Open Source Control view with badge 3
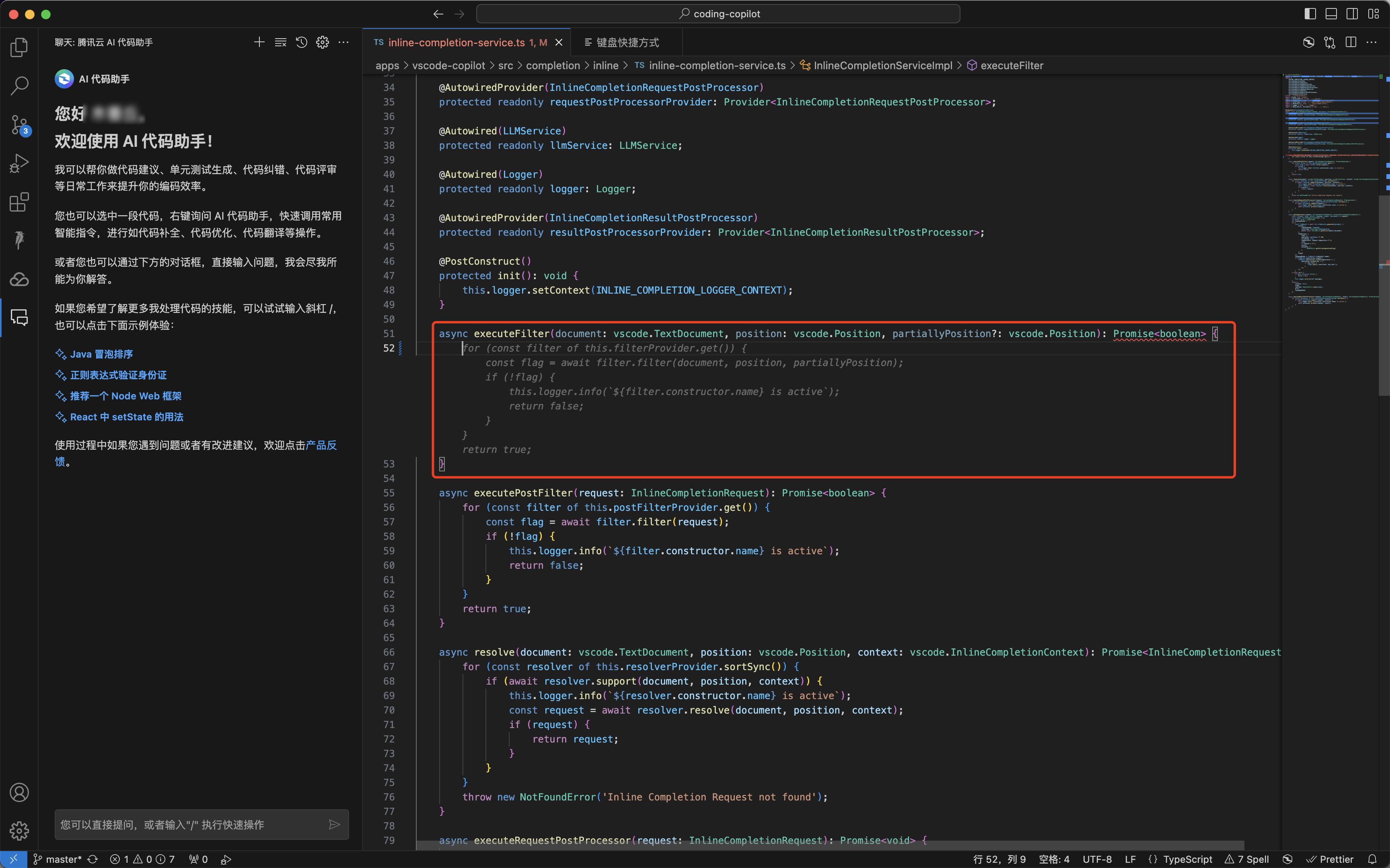Viewport: 1390px width, 868px height. pos(19,125)
